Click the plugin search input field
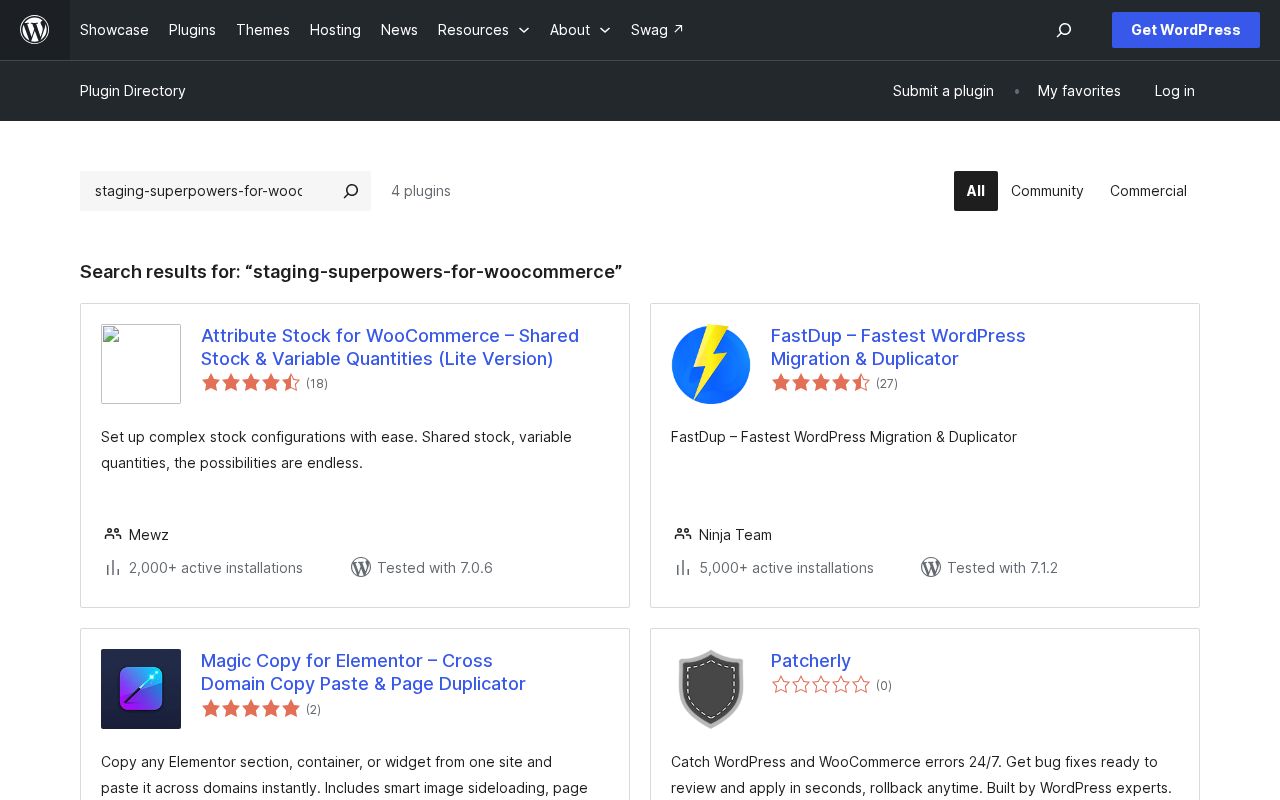 [205, 191]
